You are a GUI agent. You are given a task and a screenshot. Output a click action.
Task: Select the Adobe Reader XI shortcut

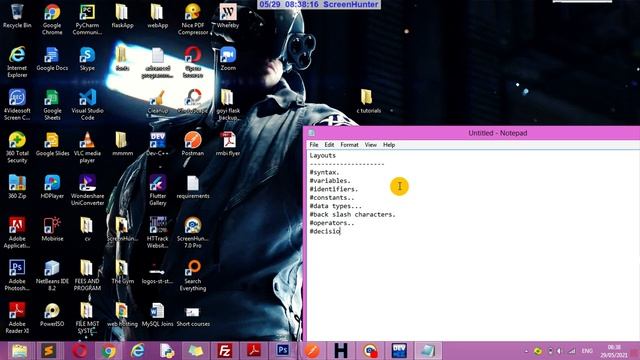coord(17,318)
